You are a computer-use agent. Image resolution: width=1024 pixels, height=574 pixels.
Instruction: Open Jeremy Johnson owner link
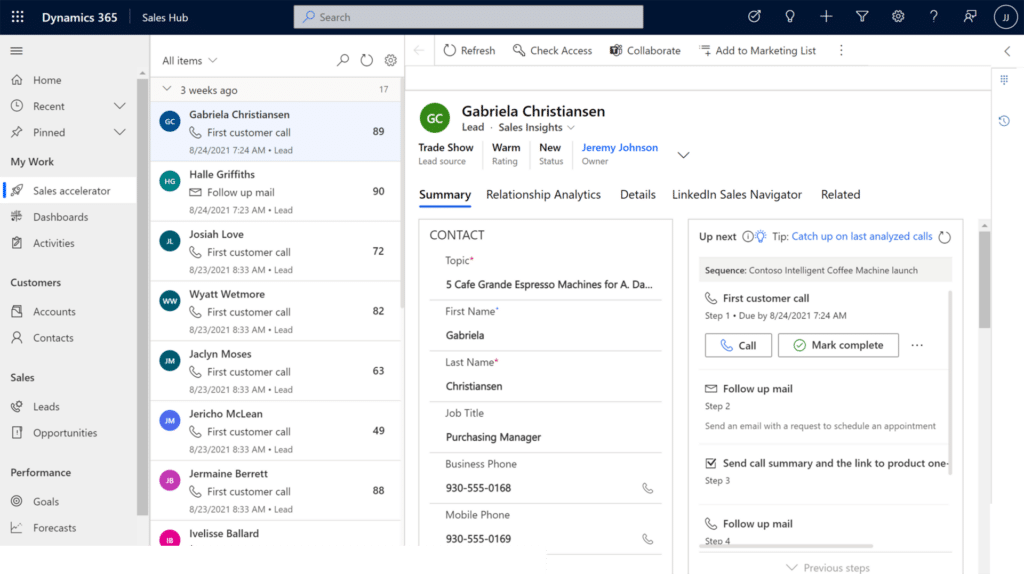(x=620, y=148)
